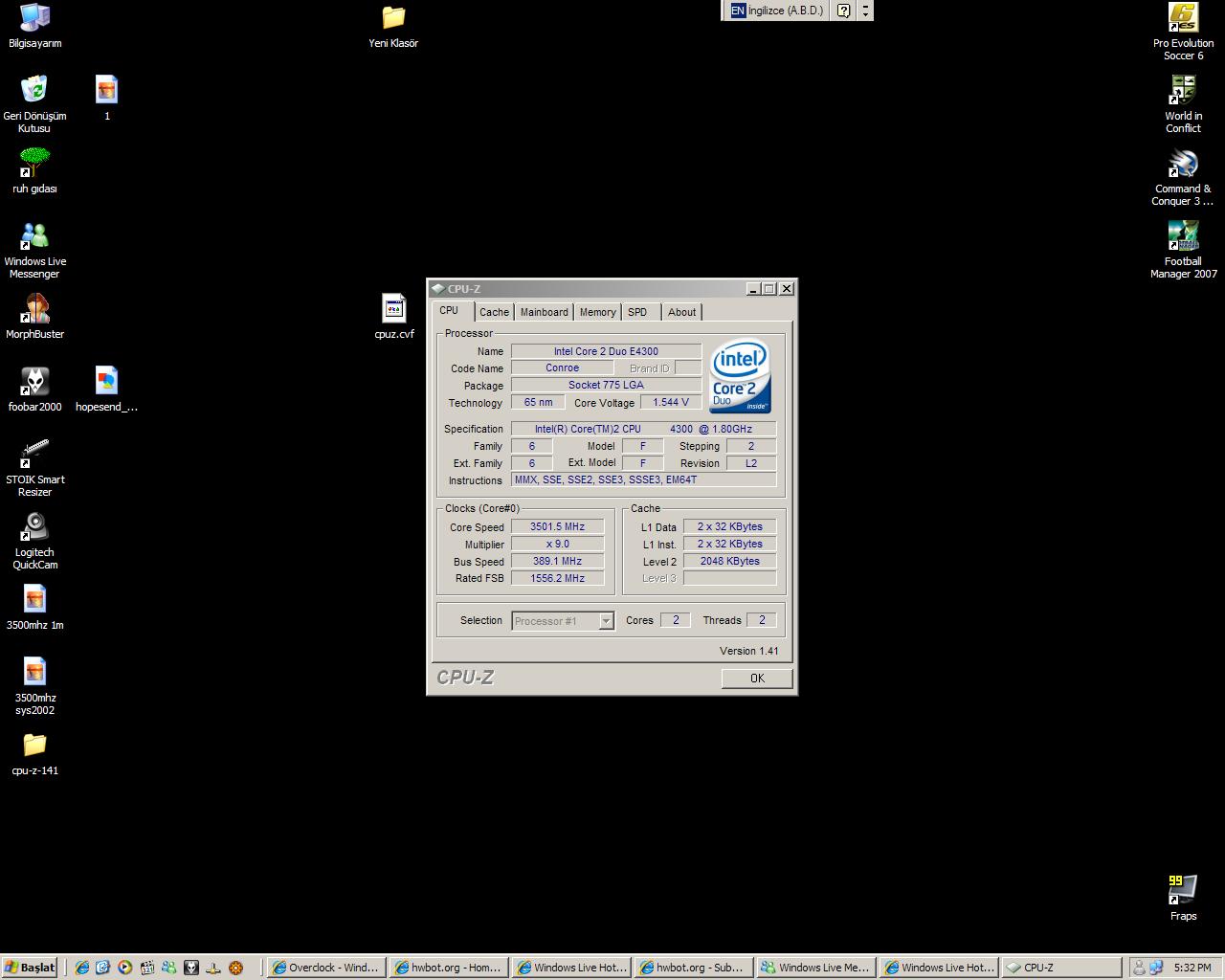Expand the Processor #1 selection dropdown
Viewport: 1225px width, 980px height.
(x=606, y=621)
